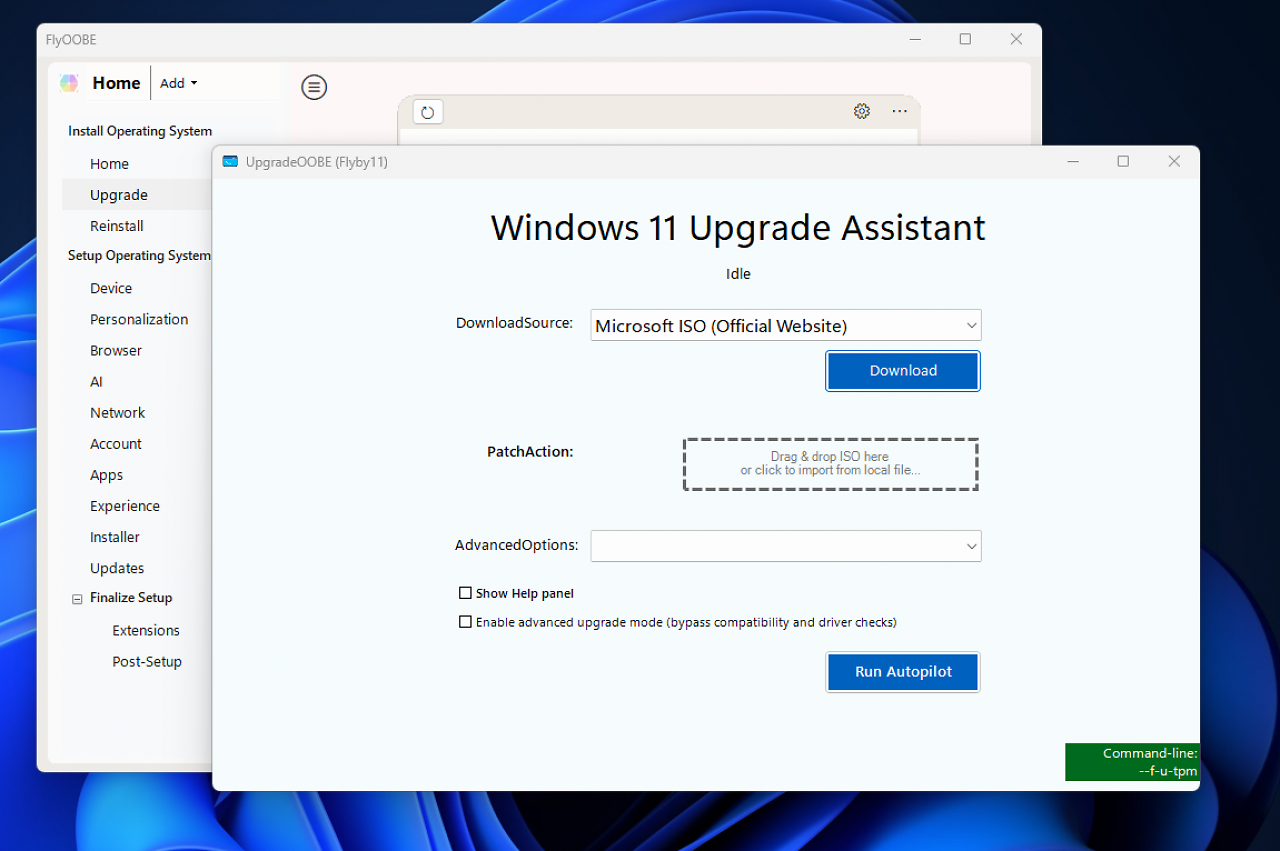Collapse the Finalize Setup tree node

[77, 599]
